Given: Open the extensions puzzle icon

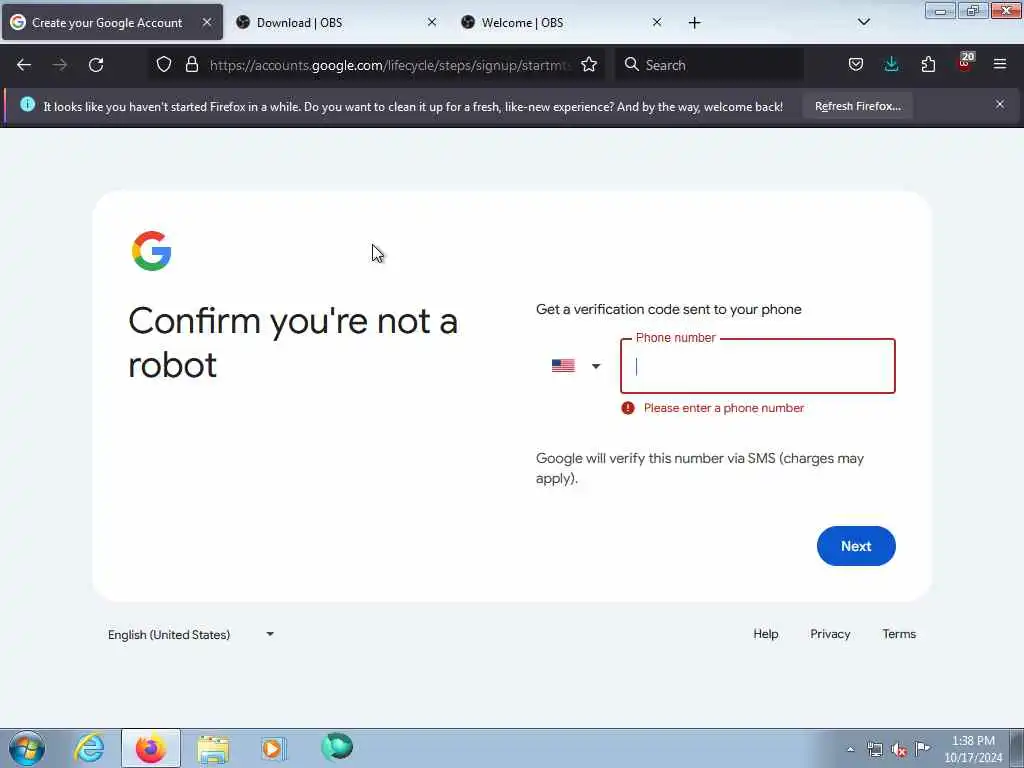Looking at the screenshot, I should (x=928, y=64).
